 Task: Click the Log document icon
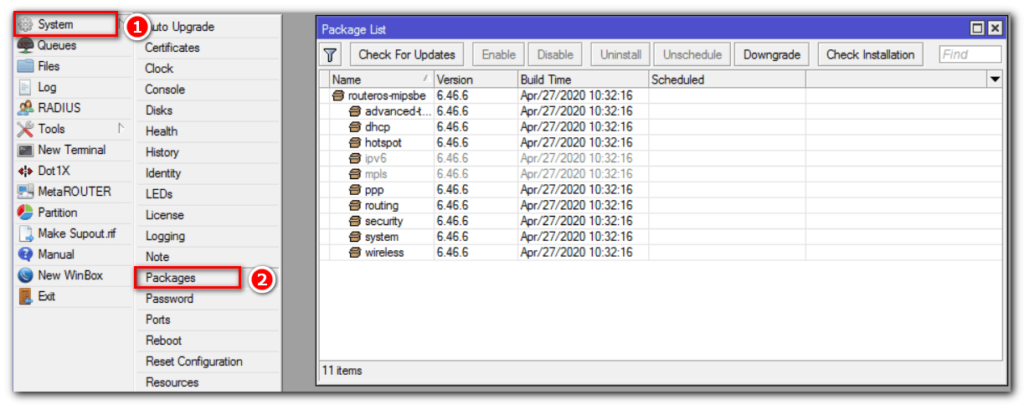(x=25, y=88)
